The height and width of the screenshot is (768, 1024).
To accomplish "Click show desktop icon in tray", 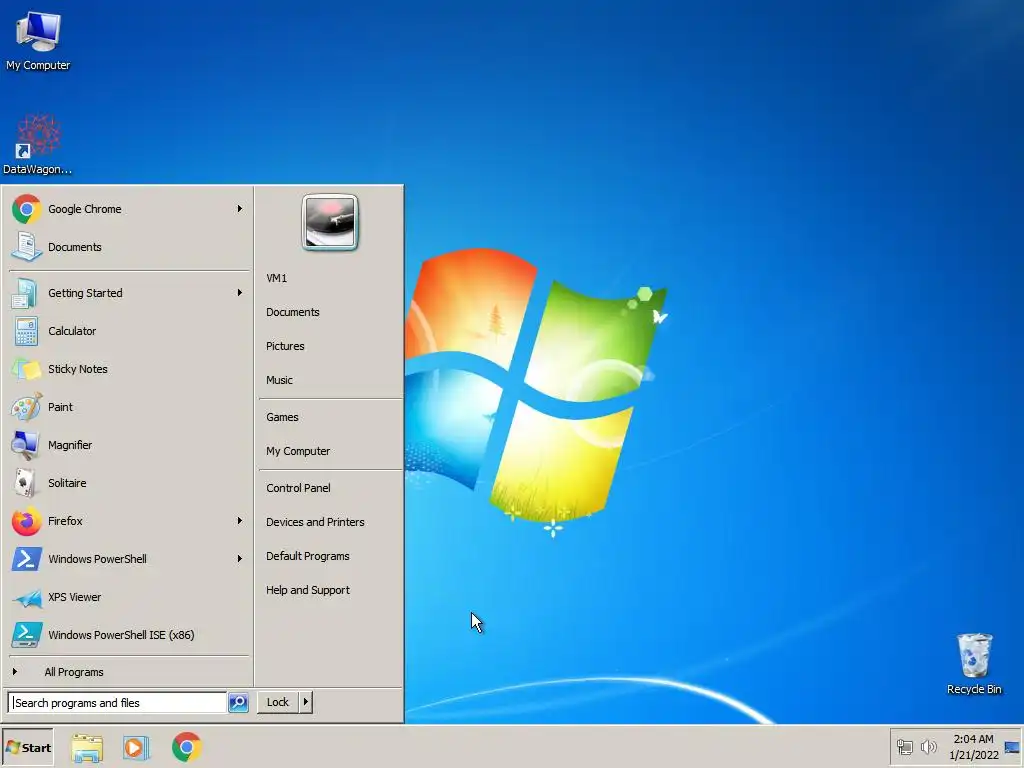I will (1012, 747).
